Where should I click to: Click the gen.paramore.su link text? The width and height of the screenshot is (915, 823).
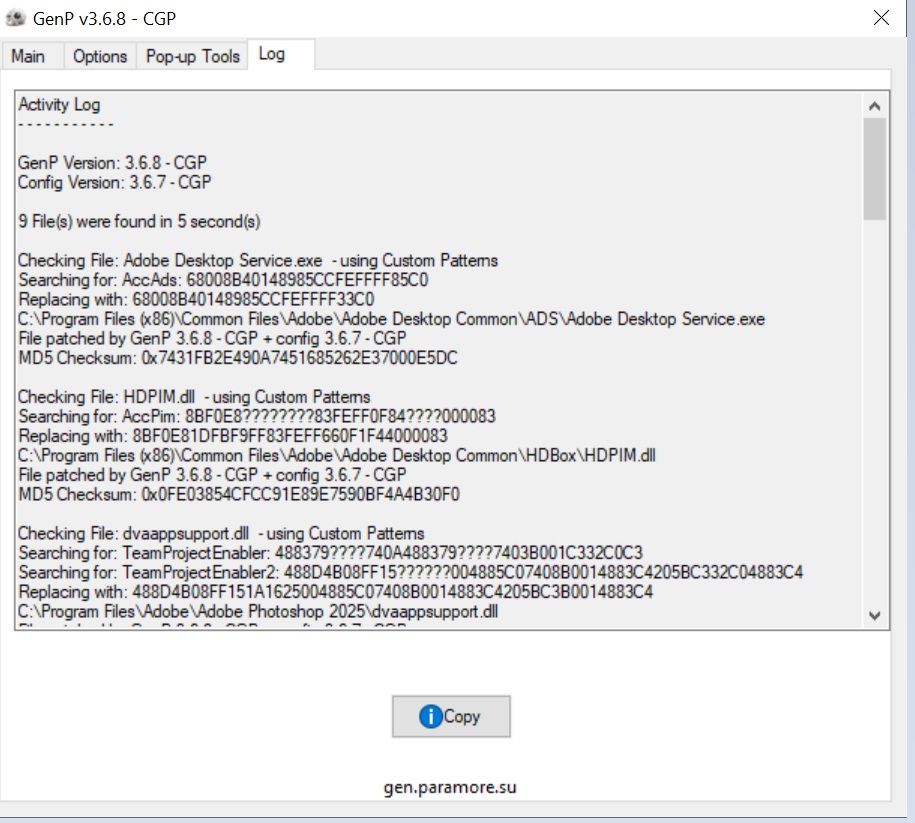coord(450,787)
